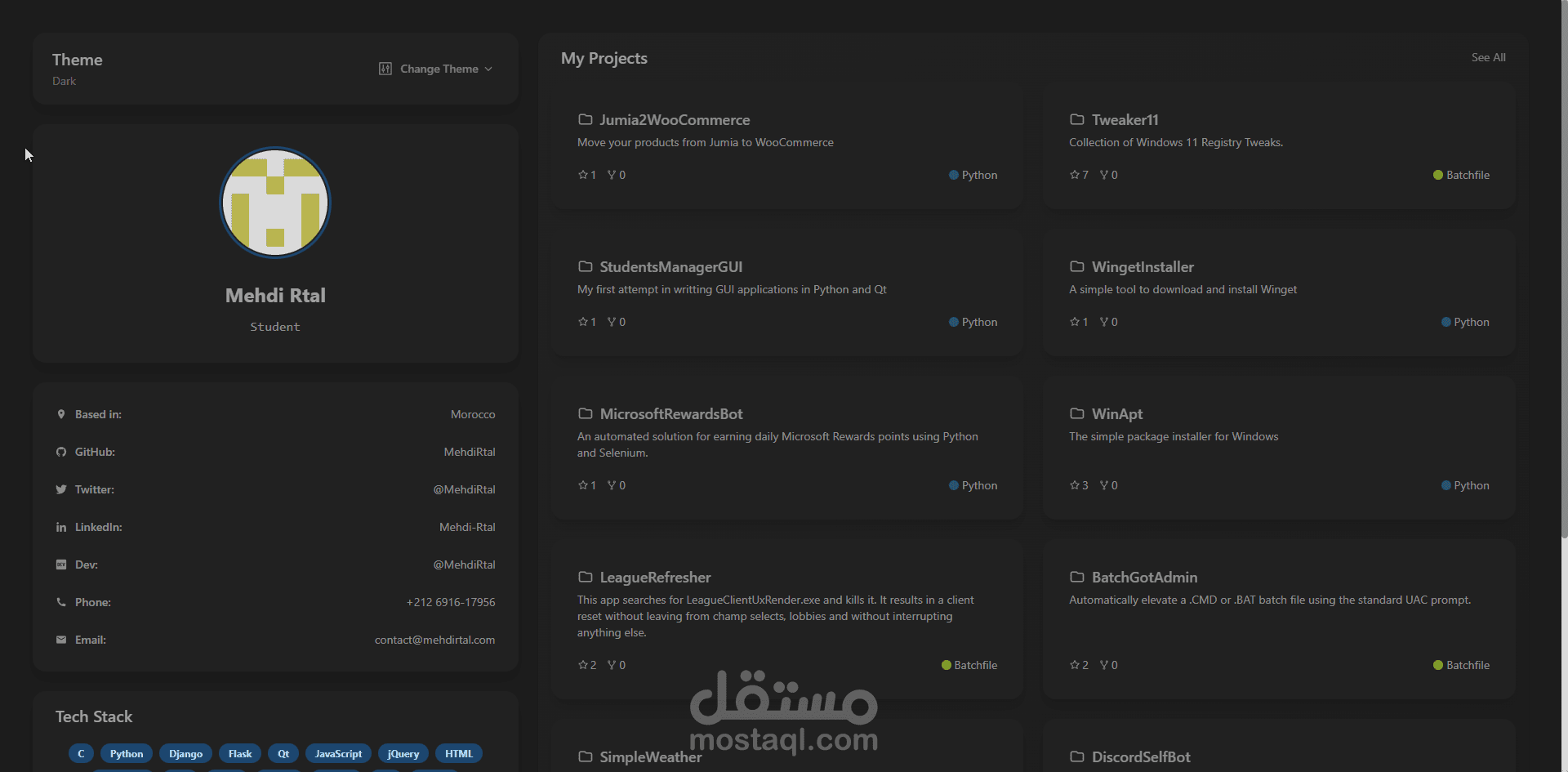Click the star count on LeagueRefresher card
This screenshot has width=1568, height=772.
pos(587,665)
